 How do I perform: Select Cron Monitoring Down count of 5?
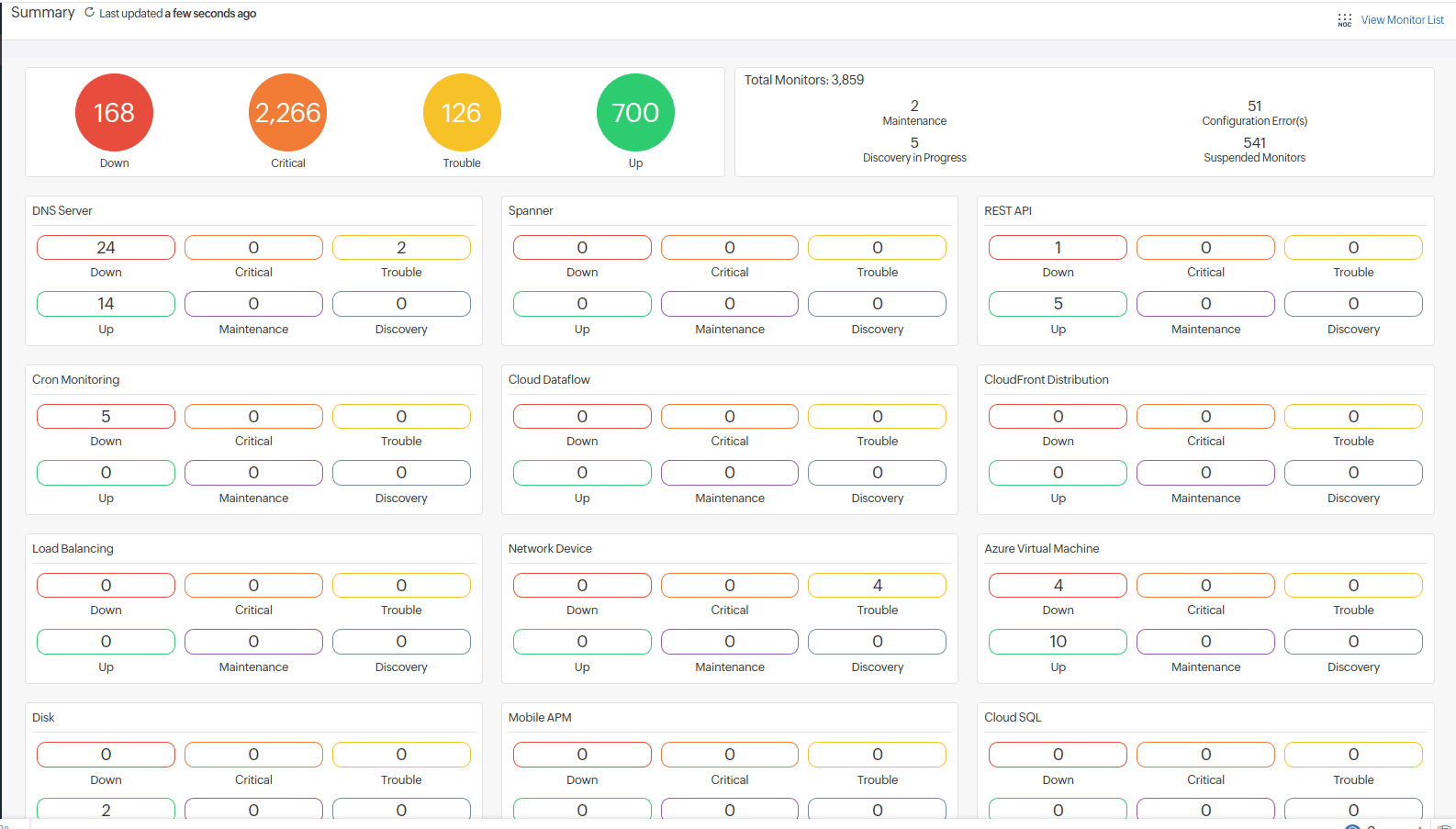pos(106,417)
